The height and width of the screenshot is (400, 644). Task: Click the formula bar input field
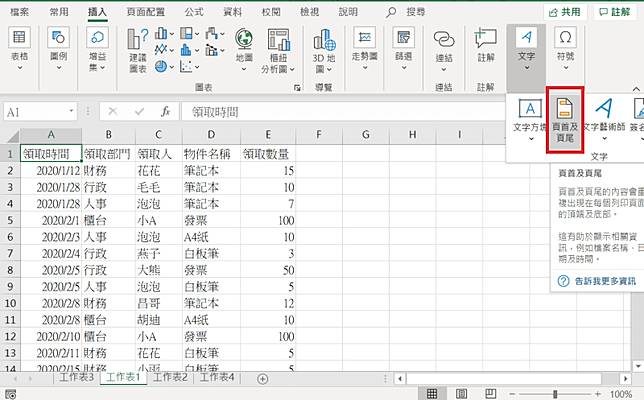click(343, 112)
